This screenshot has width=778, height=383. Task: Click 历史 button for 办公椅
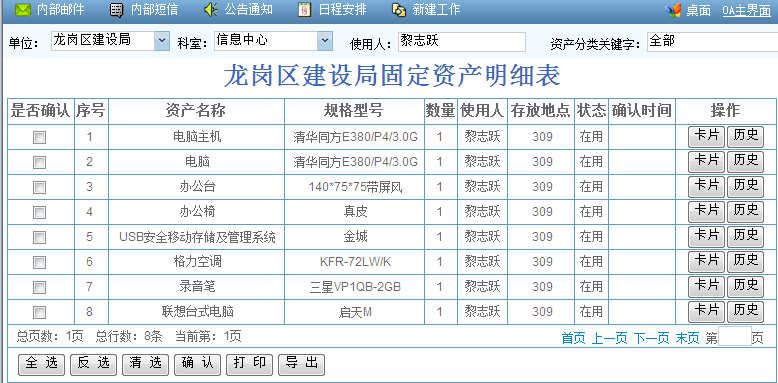pyautogui.click(x=745, y=211)
